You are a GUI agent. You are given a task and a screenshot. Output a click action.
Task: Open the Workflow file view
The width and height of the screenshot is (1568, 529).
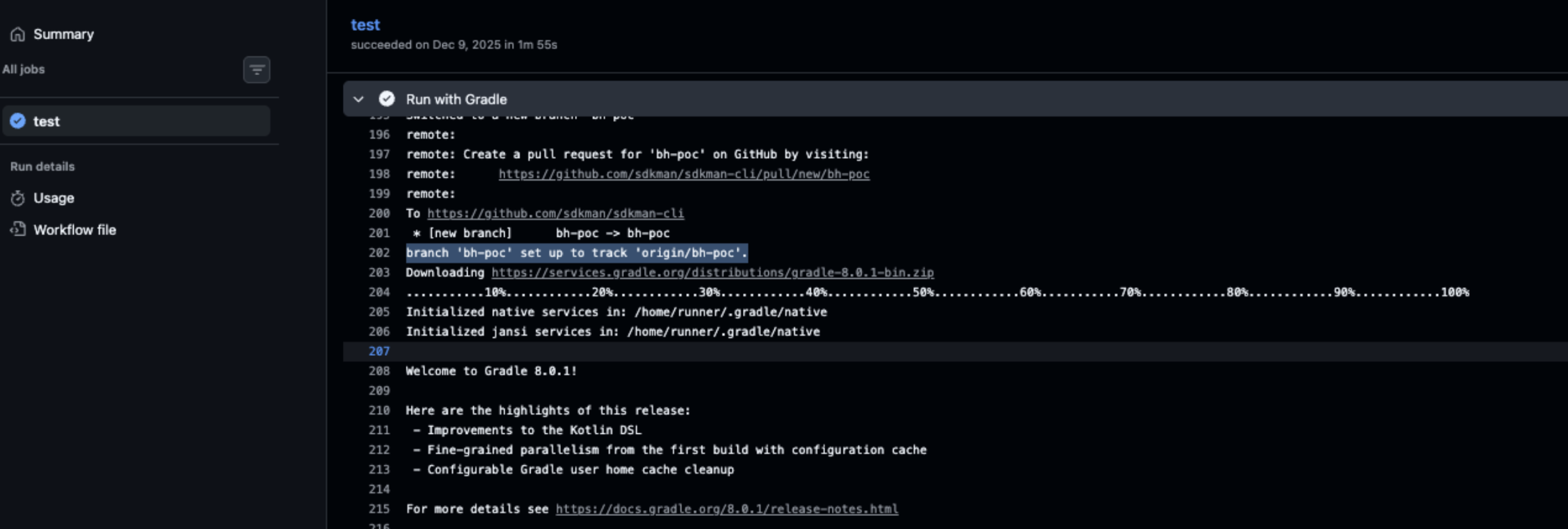tap(74, 230)
